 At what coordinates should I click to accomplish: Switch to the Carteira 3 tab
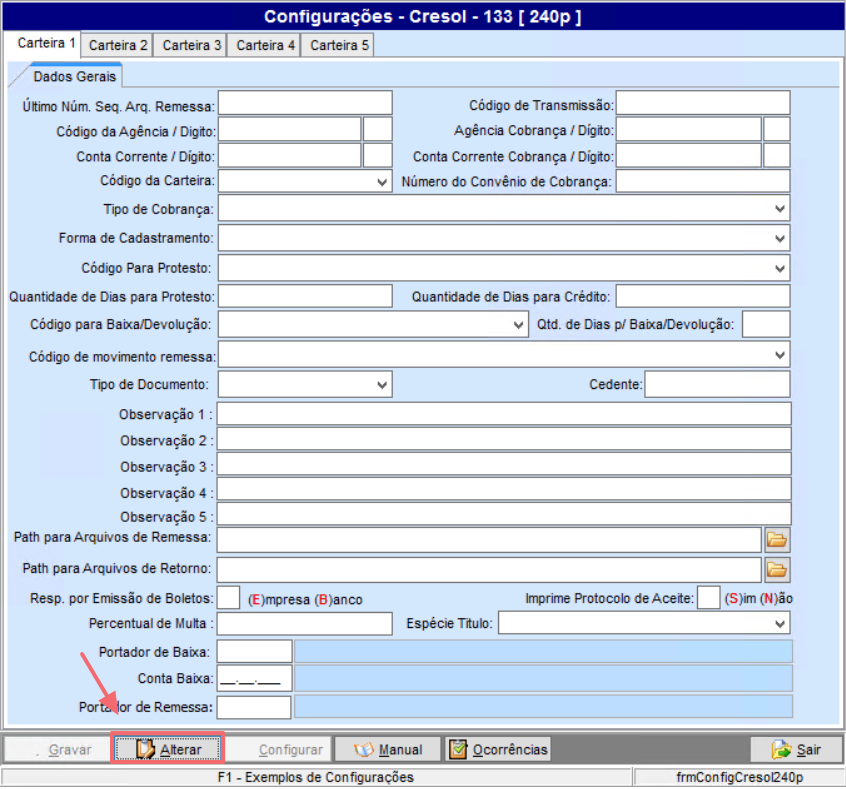[191, 45]
